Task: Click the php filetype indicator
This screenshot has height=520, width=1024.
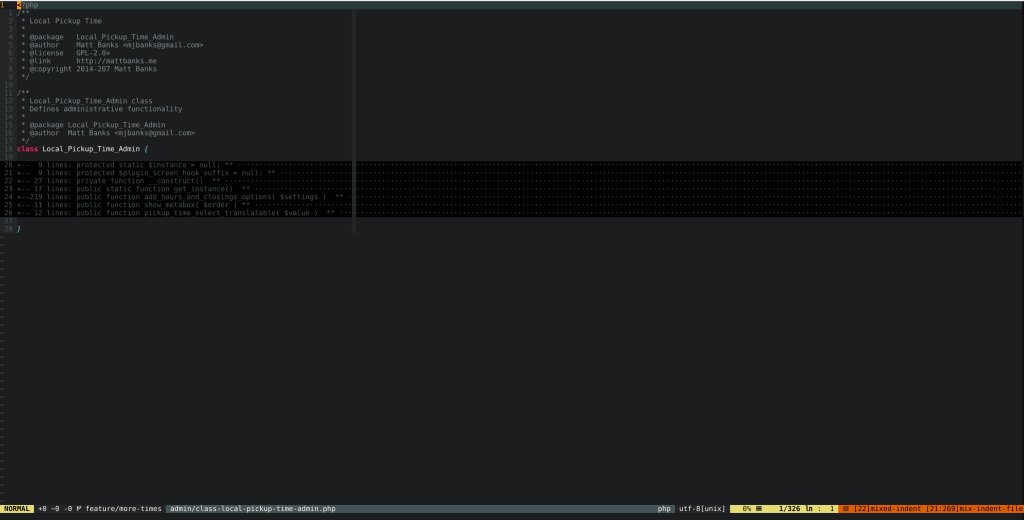Action: click(x=665, y=509)
